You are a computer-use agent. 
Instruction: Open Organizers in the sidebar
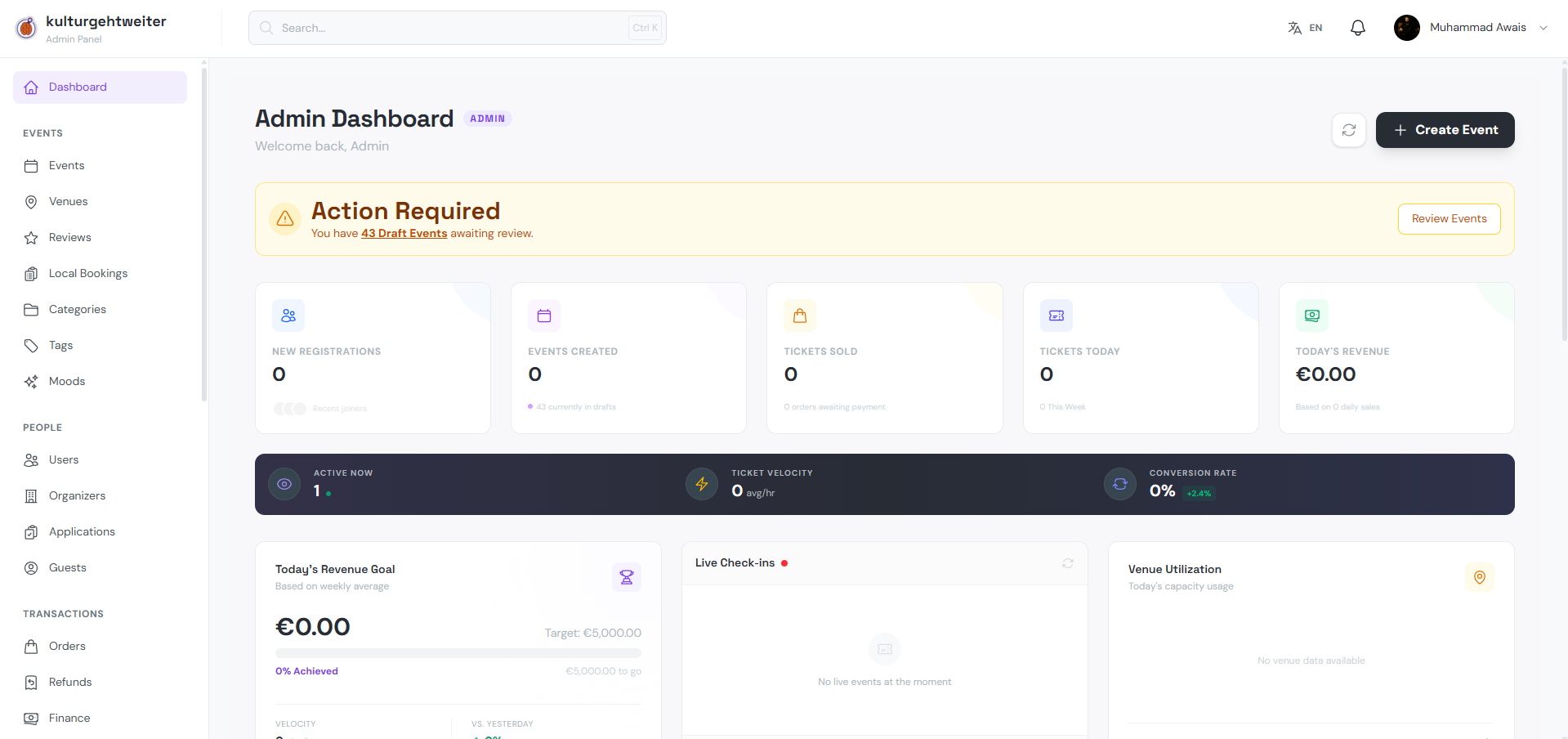(100, 496)
